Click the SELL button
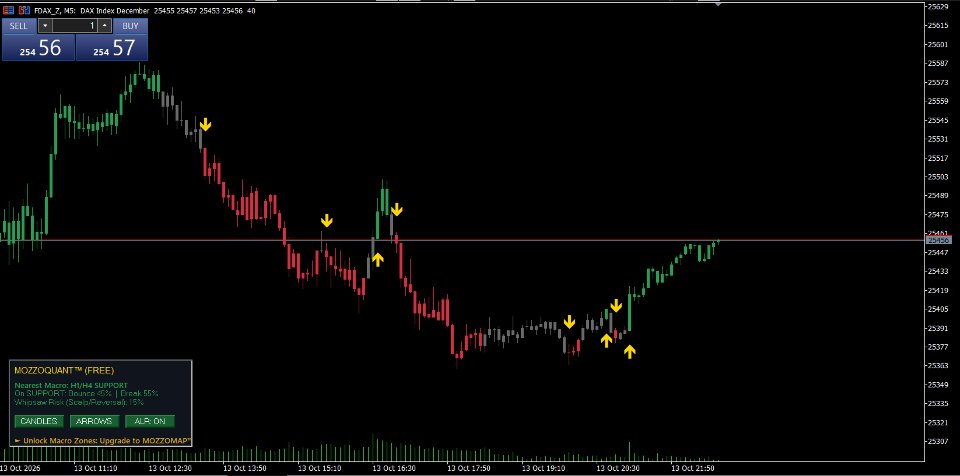Screen dimensions: 960x476 (x=19, y=26)
